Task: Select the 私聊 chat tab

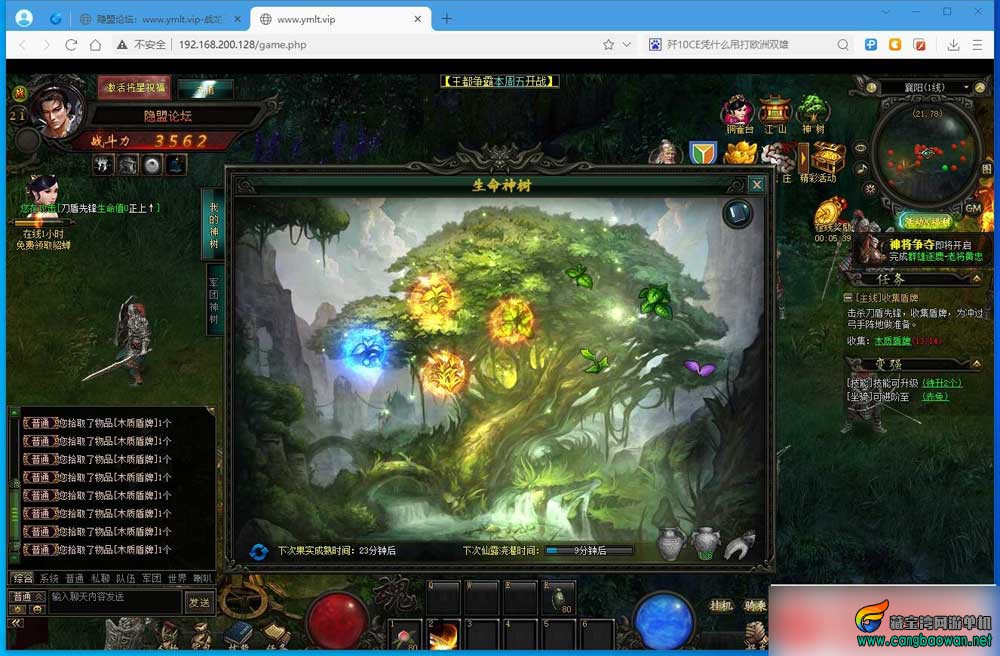Action: coord(100,578)
